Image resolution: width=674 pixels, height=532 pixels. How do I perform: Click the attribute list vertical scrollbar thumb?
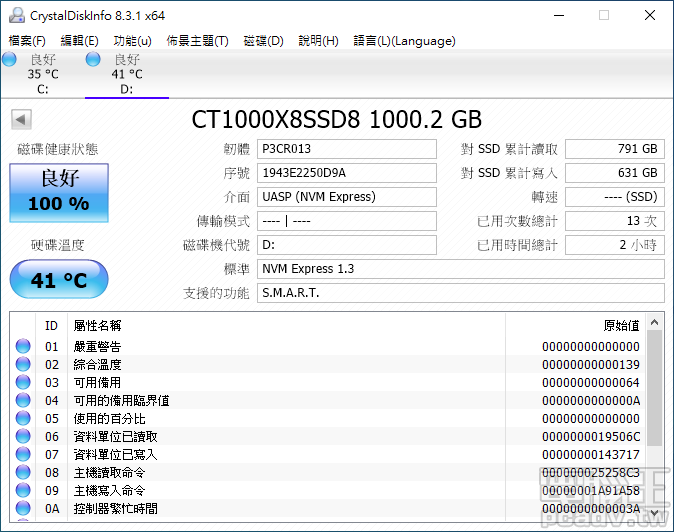655,388
